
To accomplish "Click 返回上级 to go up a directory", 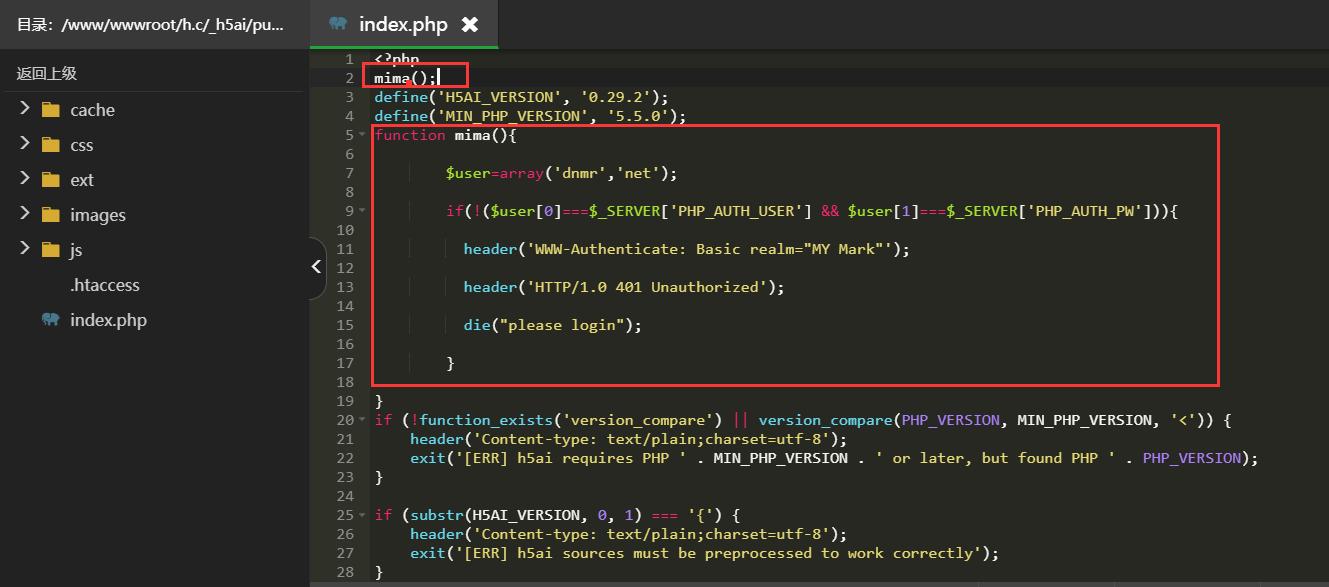I will tap(46, 73).
